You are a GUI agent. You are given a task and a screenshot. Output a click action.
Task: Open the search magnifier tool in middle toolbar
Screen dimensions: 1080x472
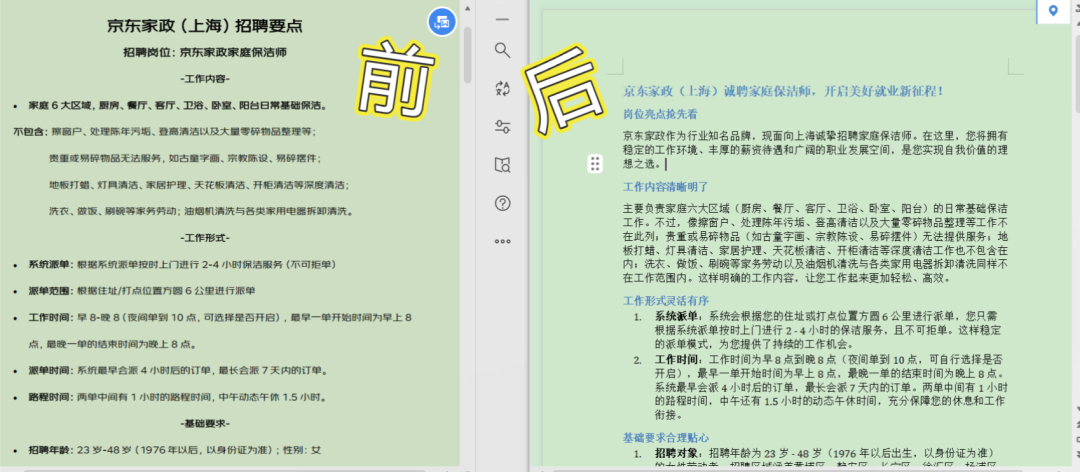point(502,50)
